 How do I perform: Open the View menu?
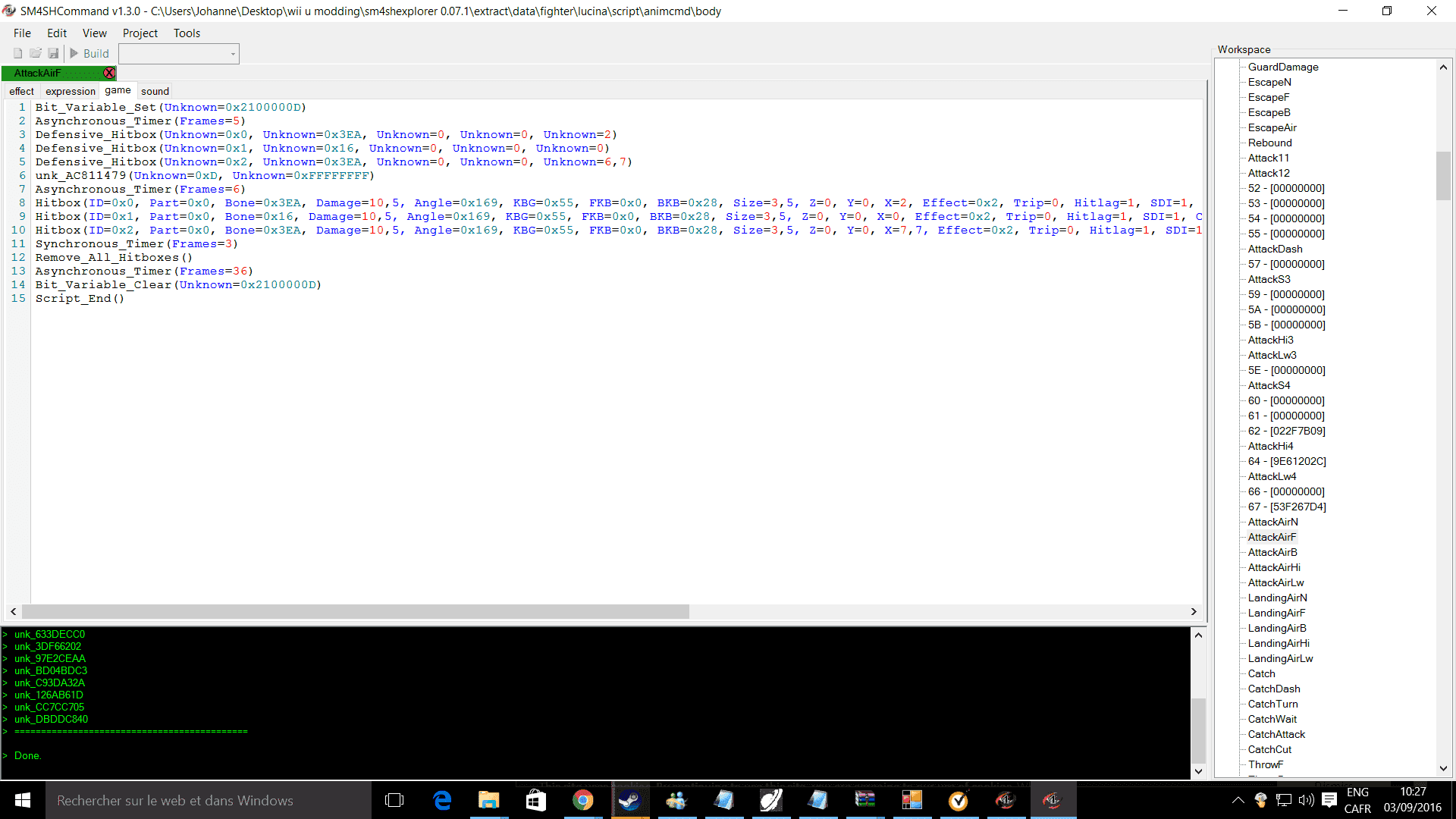pyautogui.click(x=95, y=33)
